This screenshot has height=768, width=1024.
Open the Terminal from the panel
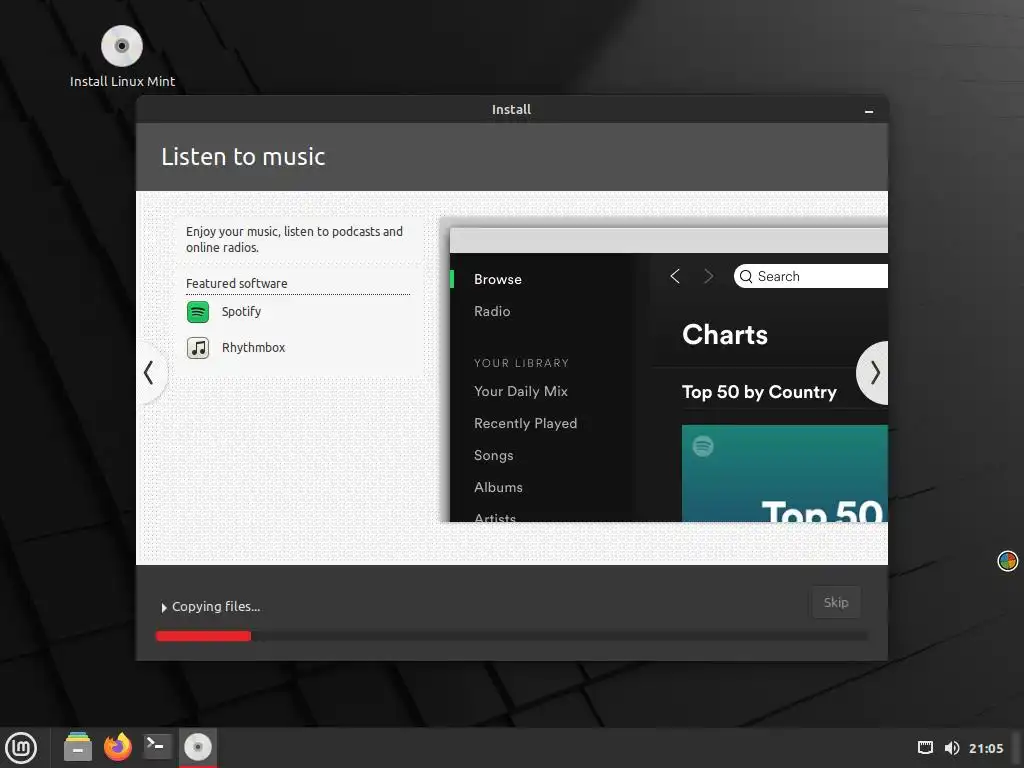(157, 746)
